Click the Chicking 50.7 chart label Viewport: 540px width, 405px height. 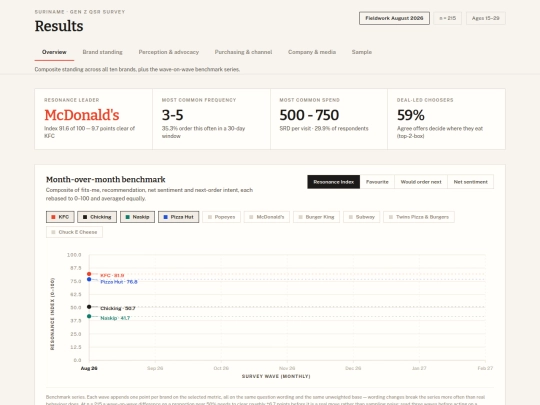pyautogui.click(x=118, y=308)
